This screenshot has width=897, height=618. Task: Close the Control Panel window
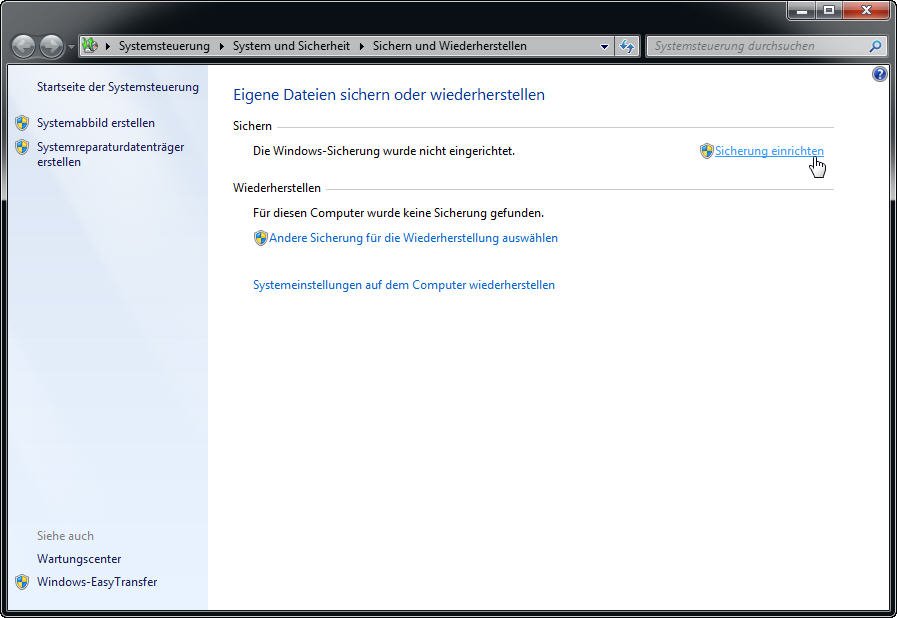click(866, 11)
